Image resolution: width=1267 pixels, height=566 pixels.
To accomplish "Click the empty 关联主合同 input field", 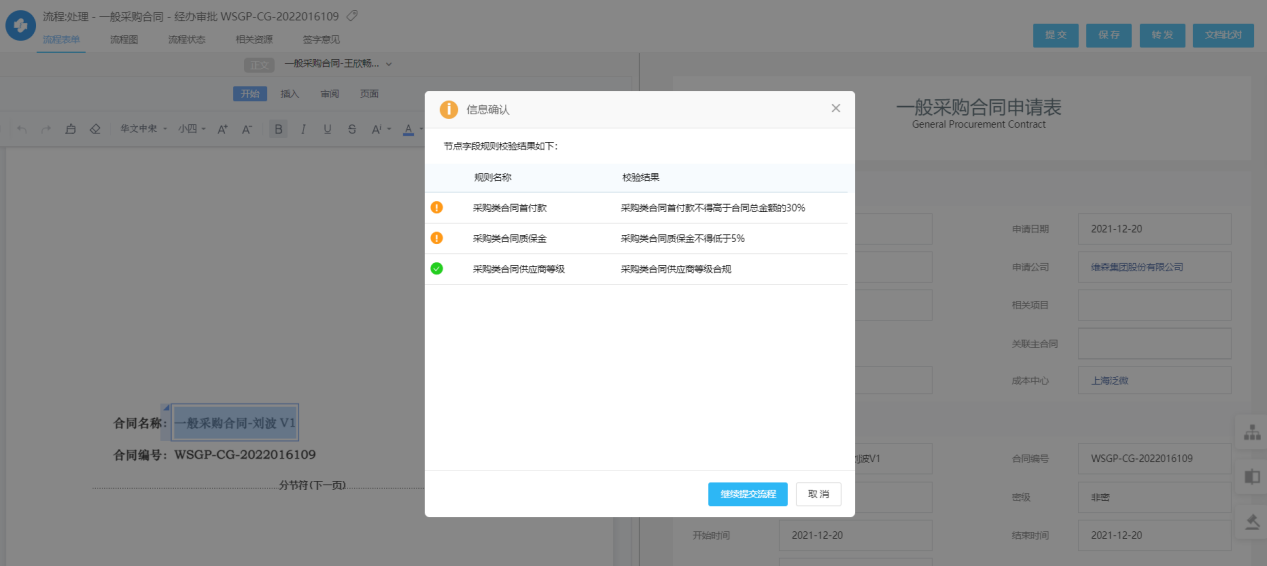I will tap(1155, 343).
